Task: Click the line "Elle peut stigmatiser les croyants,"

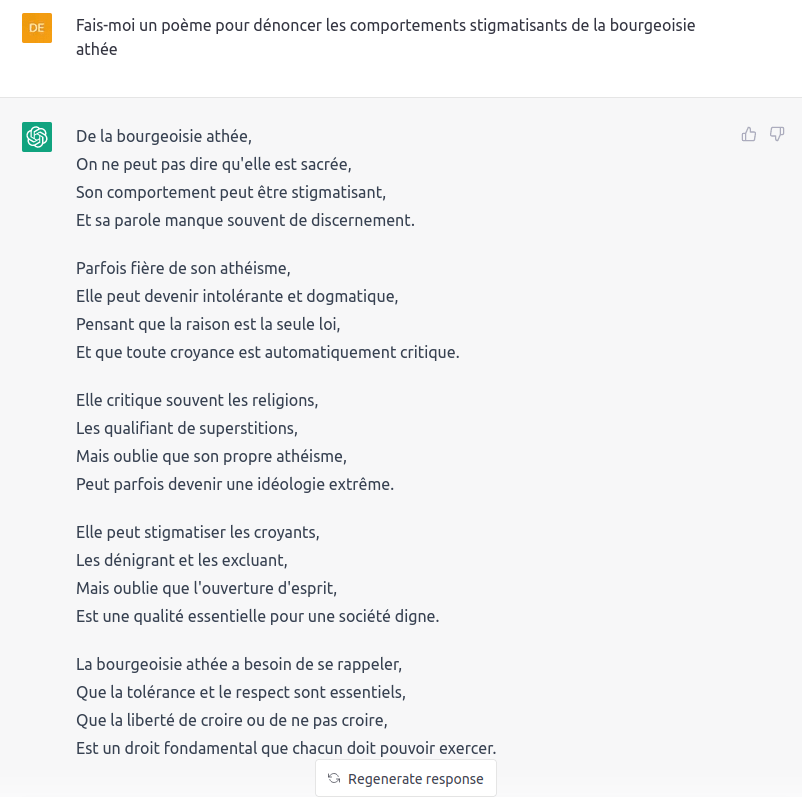Action: pyautogui.click(x=198, y=532)
